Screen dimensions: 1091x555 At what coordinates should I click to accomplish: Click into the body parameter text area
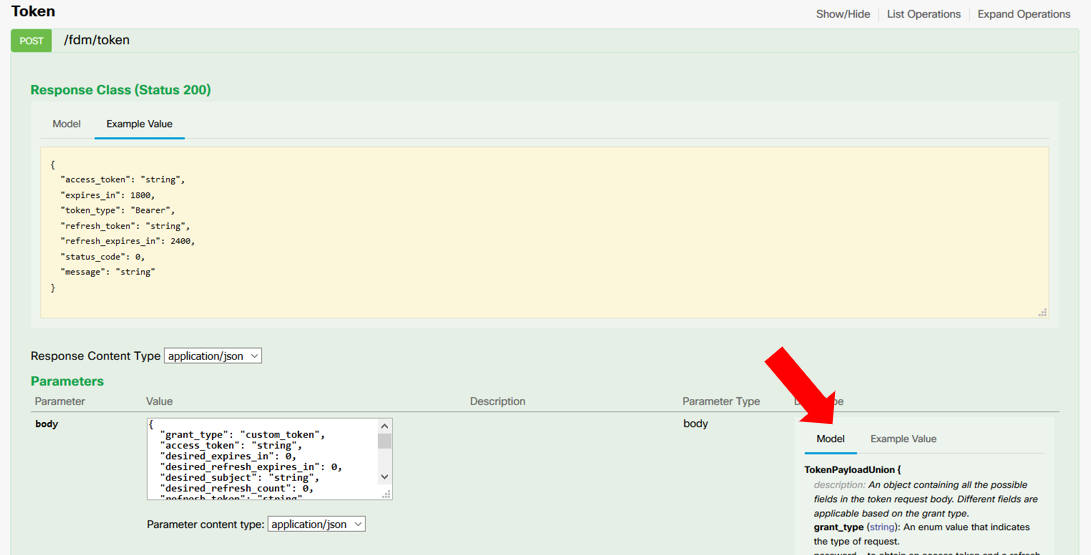click(262, 459)
